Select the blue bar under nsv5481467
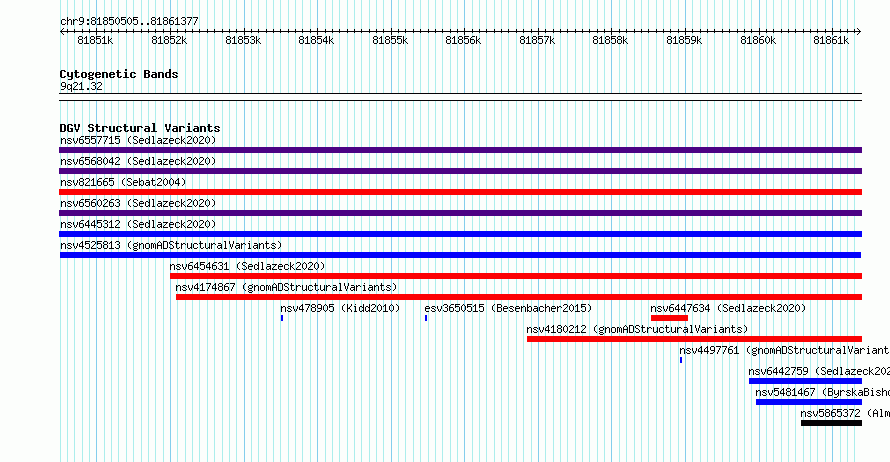The image size is (890, 462). point(809,402)
